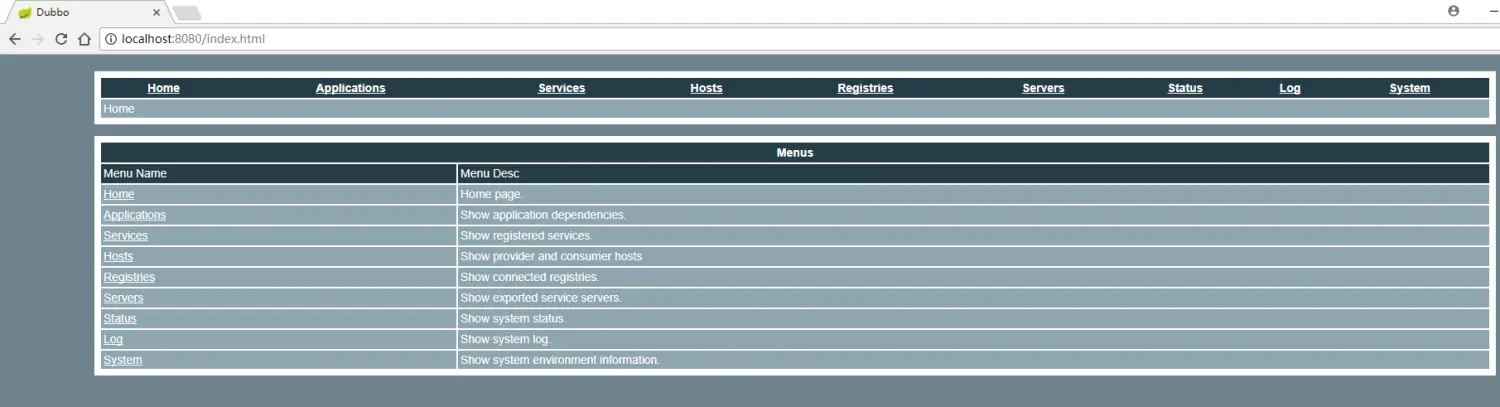Open Applications in the top navigation bar
The height and width of the screenshot is (407, 1500).
tap(350, 88)
